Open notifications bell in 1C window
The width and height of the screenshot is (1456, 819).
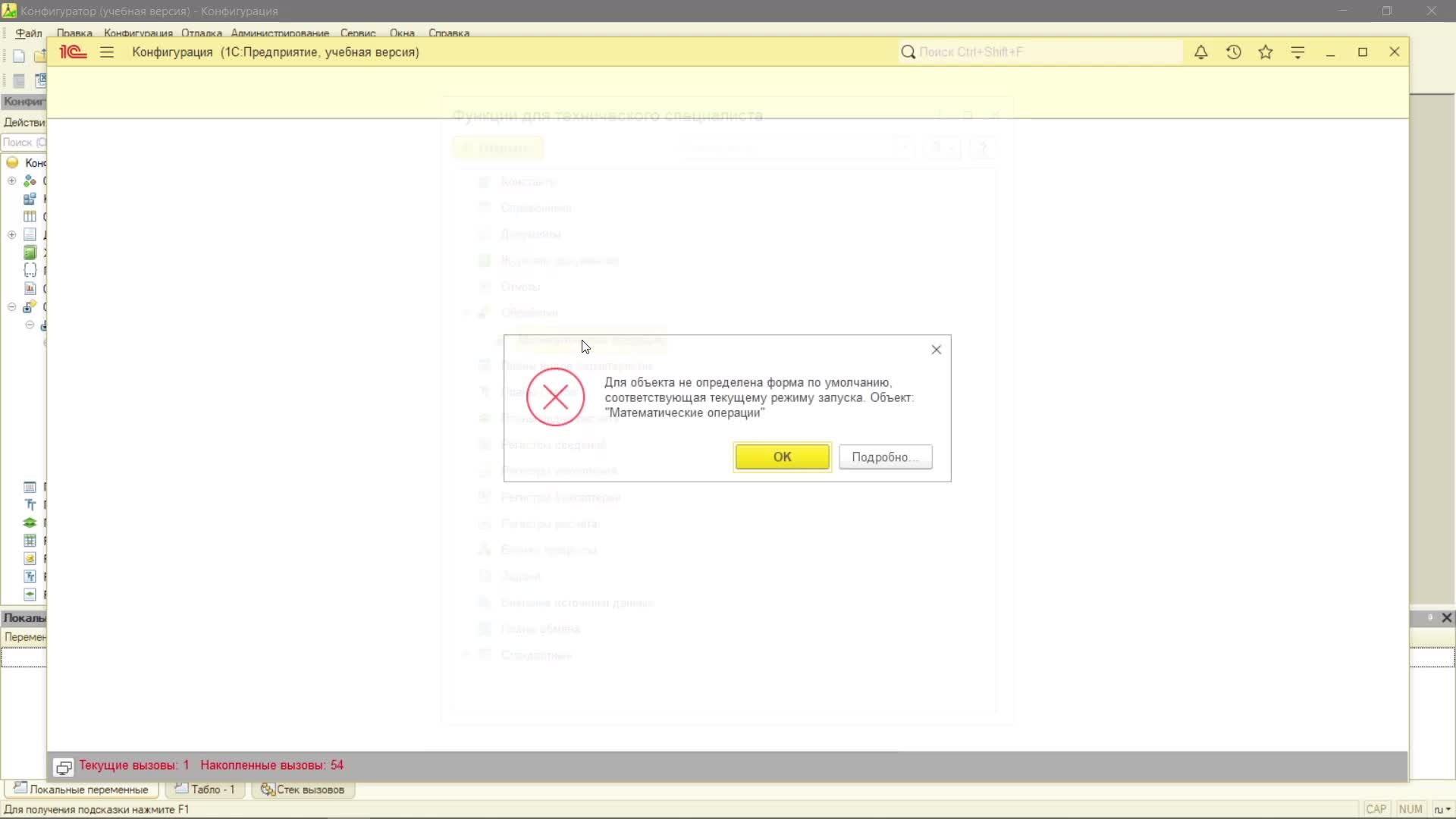pyautogui.click(x=1200, y=52)
